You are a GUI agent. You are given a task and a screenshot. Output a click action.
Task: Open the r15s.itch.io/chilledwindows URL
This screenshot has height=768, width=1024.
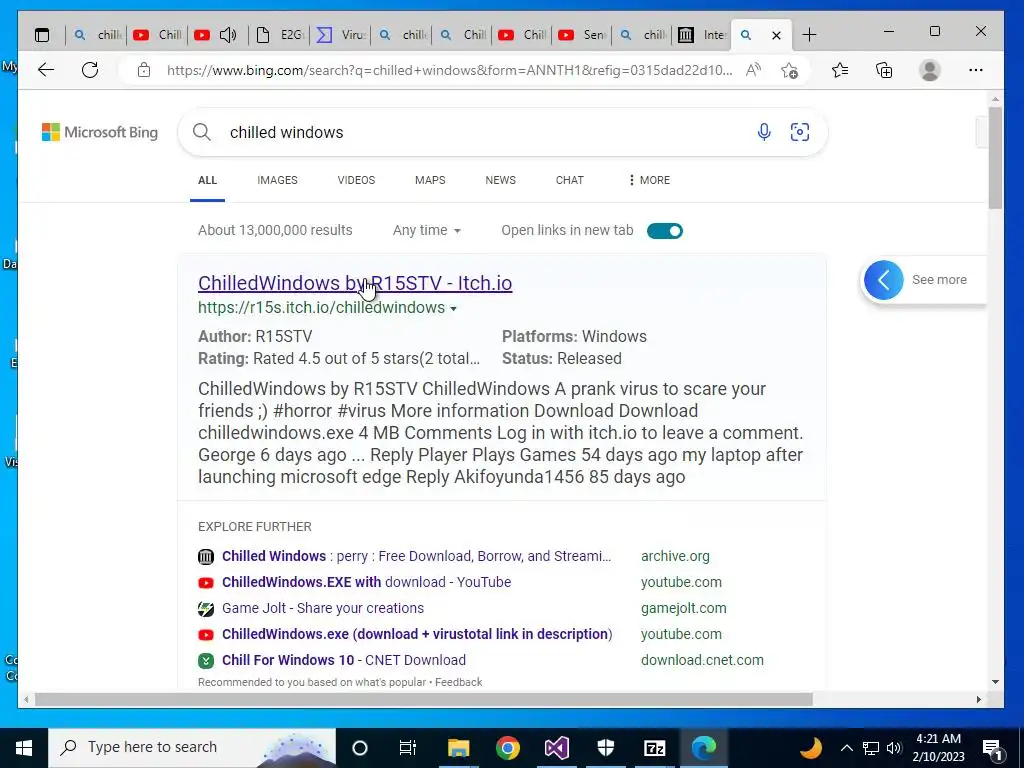[321, 308]
